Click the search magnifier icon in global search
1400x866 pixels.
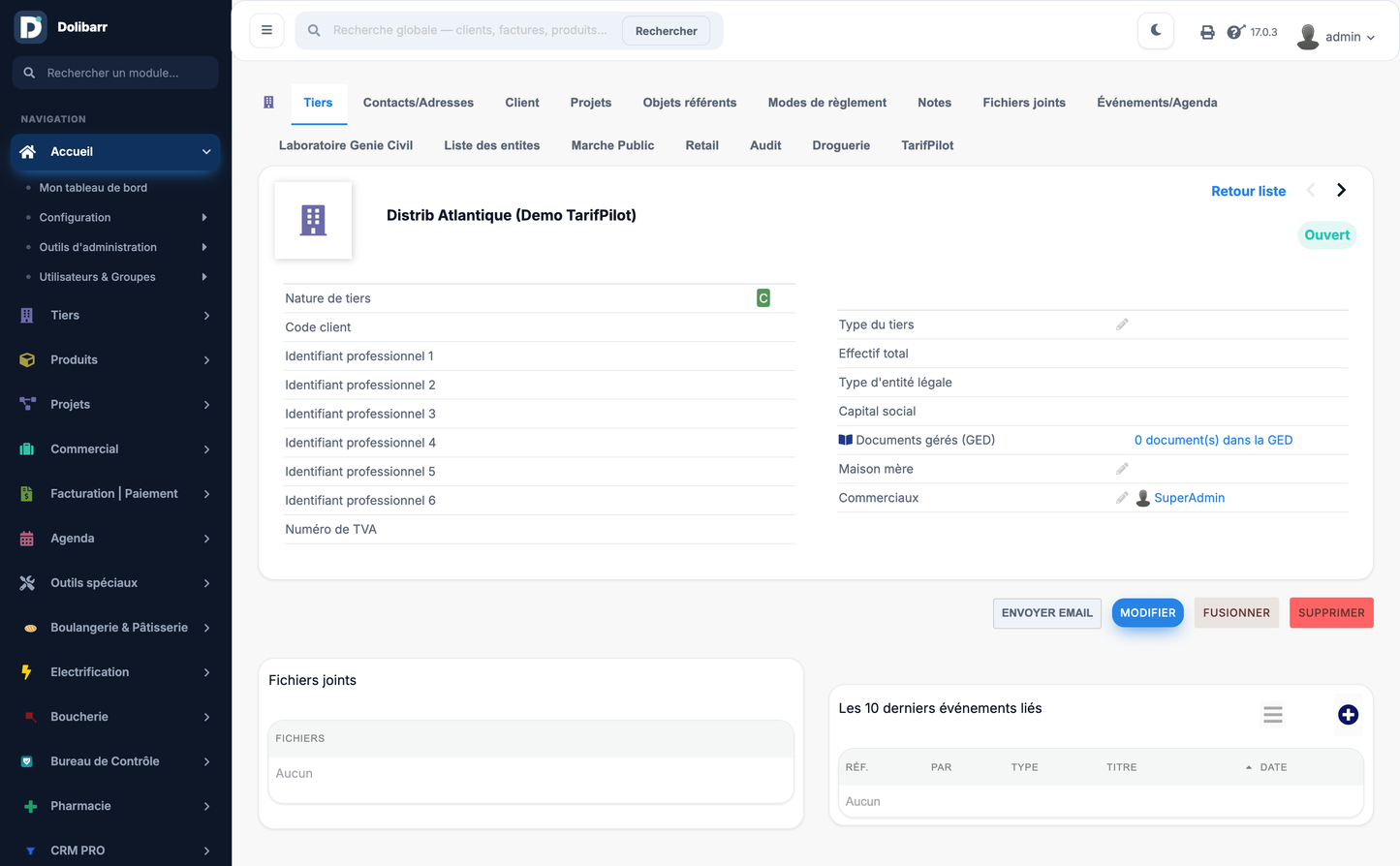coord(314,31)
